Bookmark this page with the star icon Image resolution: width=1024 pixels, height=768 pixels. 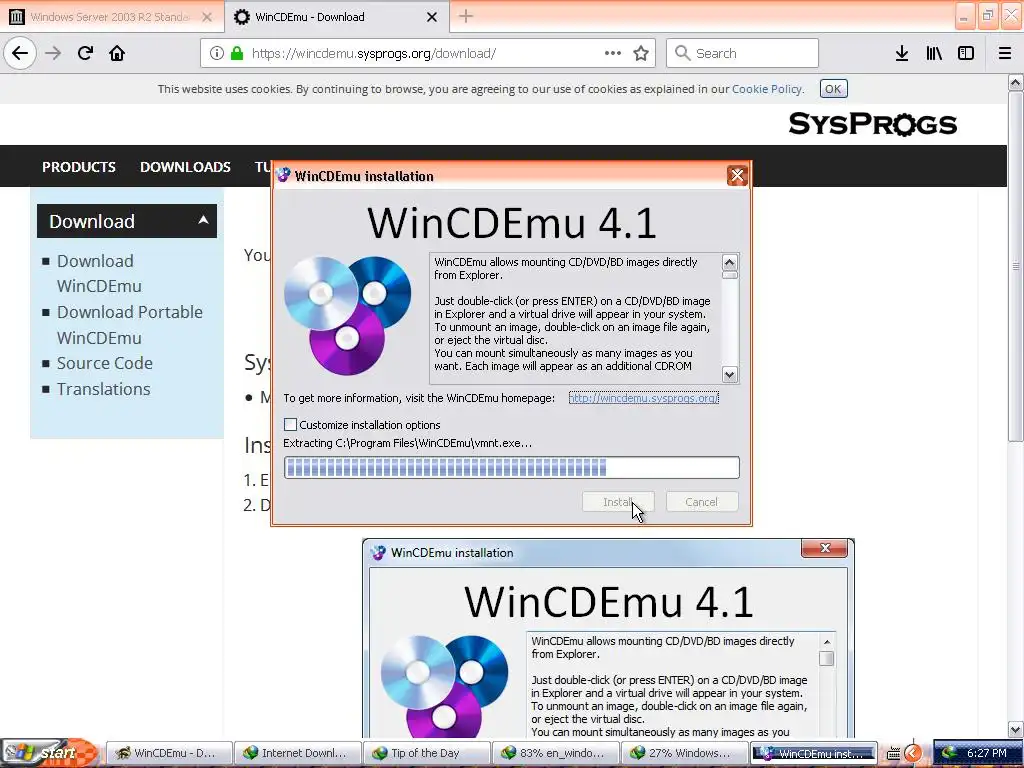[641, 53]
